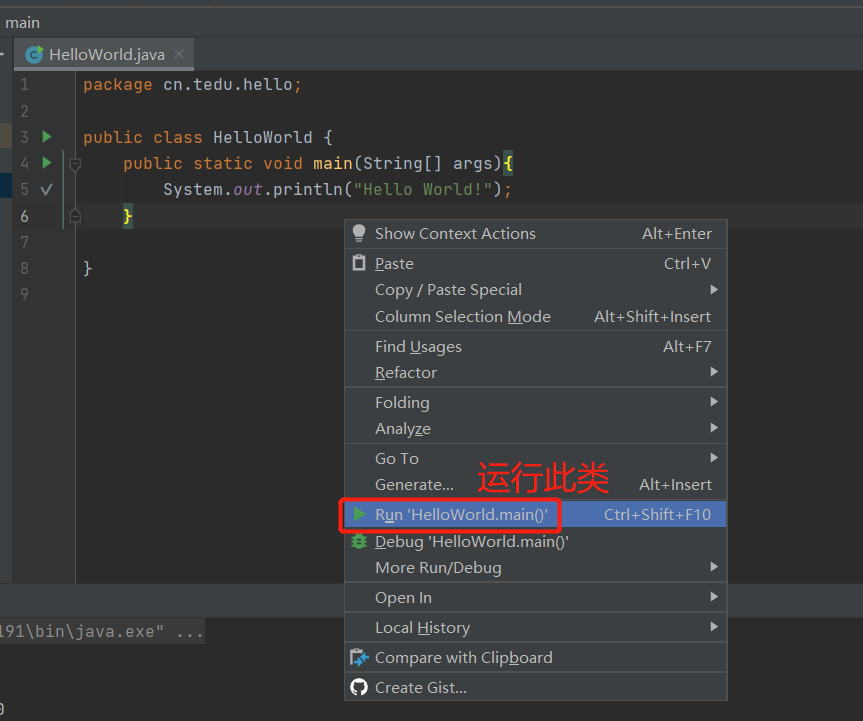Click the clipboard icon next to Paste

point(359,263)
